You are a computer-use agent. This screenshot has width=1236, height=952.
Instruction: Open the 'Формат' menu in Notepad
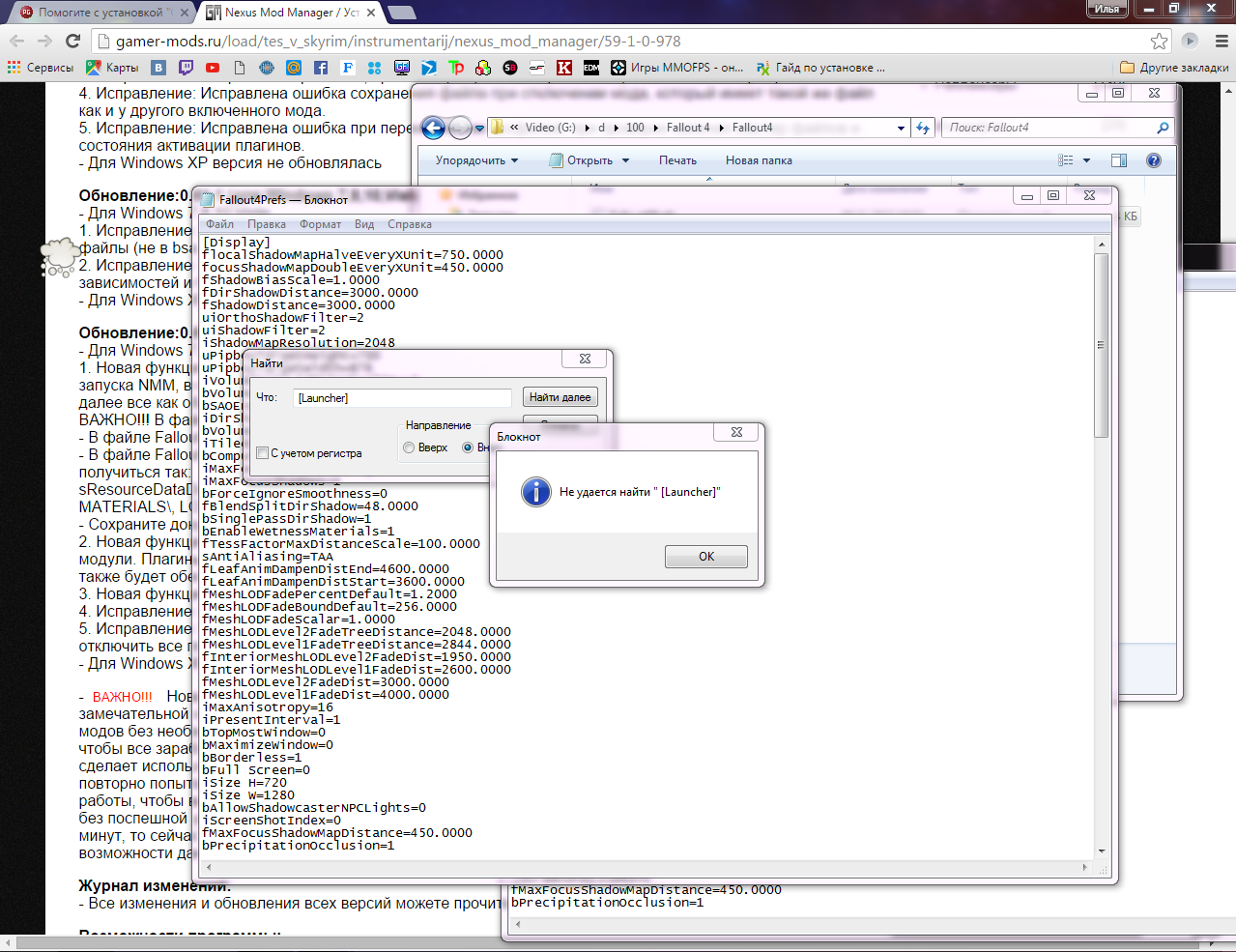tap(320, 224)
